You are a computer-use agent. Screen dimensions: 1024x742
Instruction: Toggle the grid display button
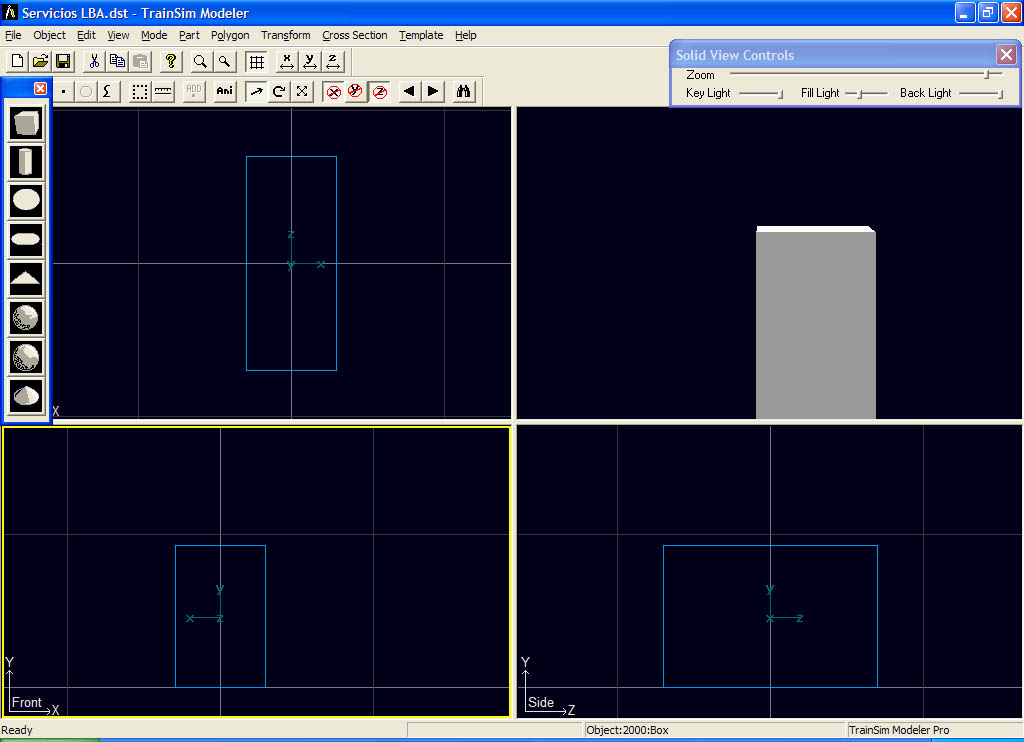tap(256, 62)
